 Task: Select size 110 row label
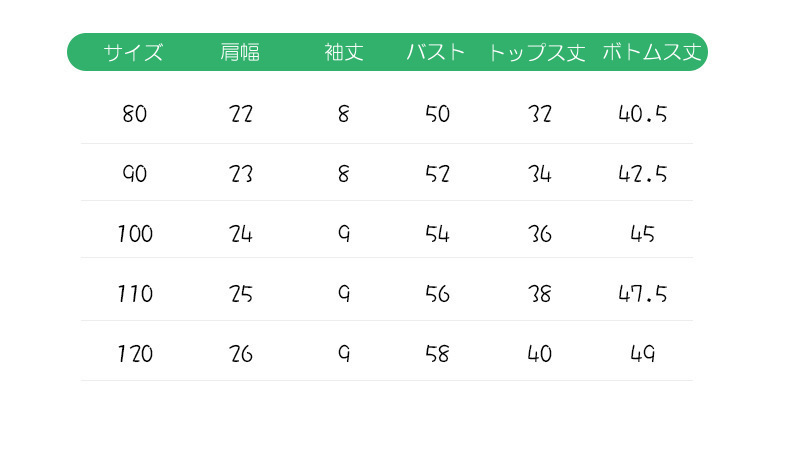(x=135, y=294)
